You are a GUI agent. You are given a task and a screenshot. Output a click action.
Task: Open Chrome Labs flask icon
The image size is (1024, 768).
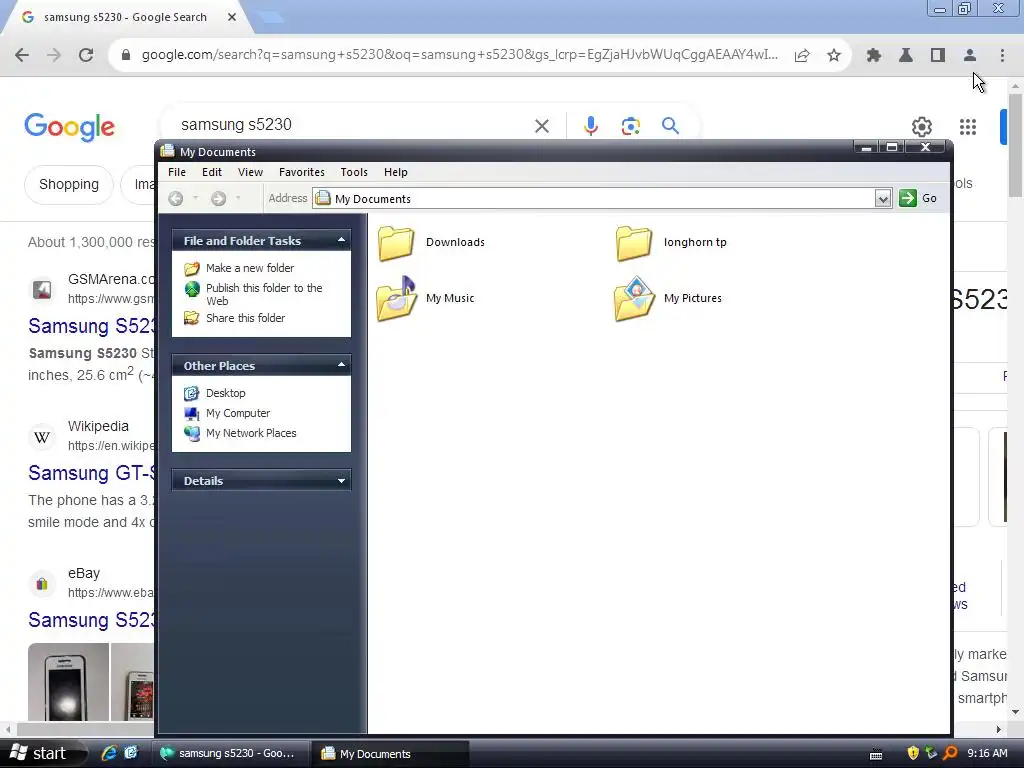pos(906,56)
